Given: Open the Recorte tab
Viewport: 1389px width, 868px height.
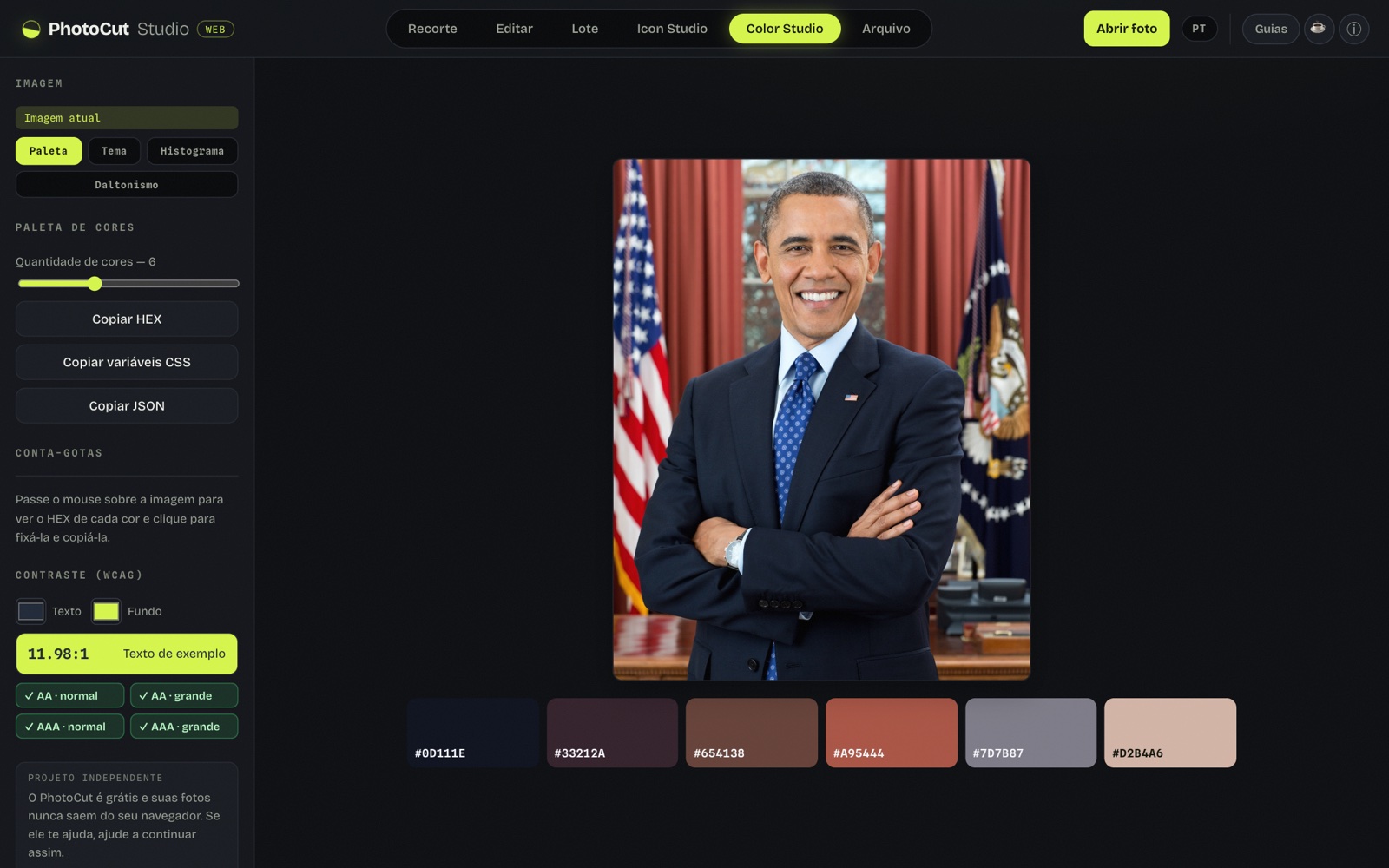Looking at the screenshot, I should coord(432,29).
